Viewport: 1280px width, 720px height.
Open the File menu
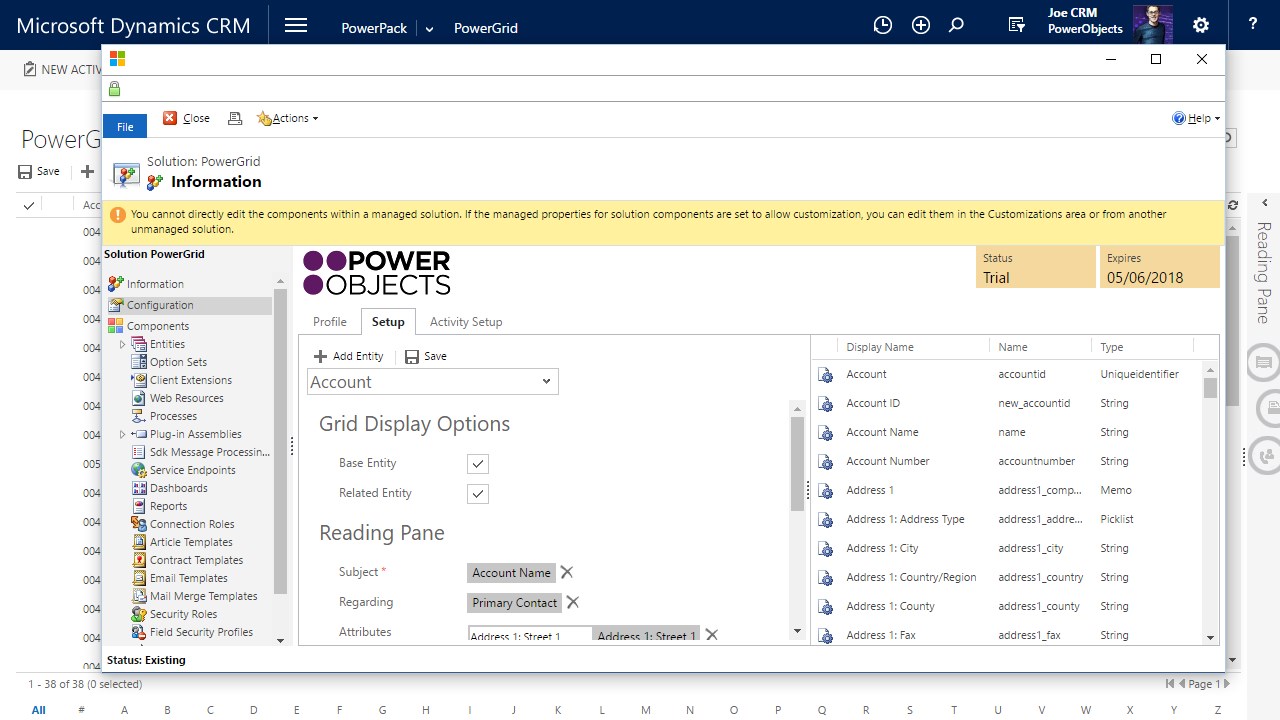(125, 127)
